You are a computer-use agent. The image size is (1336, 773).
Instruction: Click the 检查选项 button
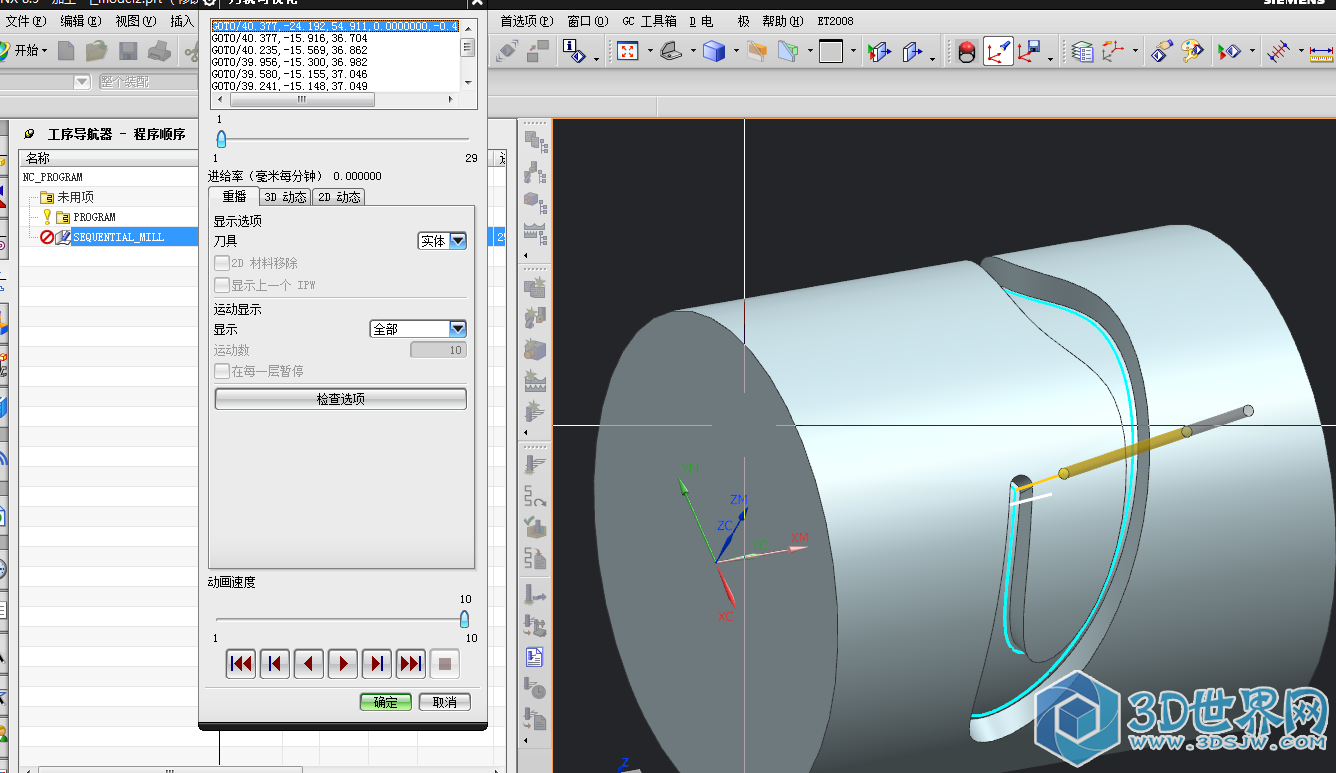click(x=341, y=399)
